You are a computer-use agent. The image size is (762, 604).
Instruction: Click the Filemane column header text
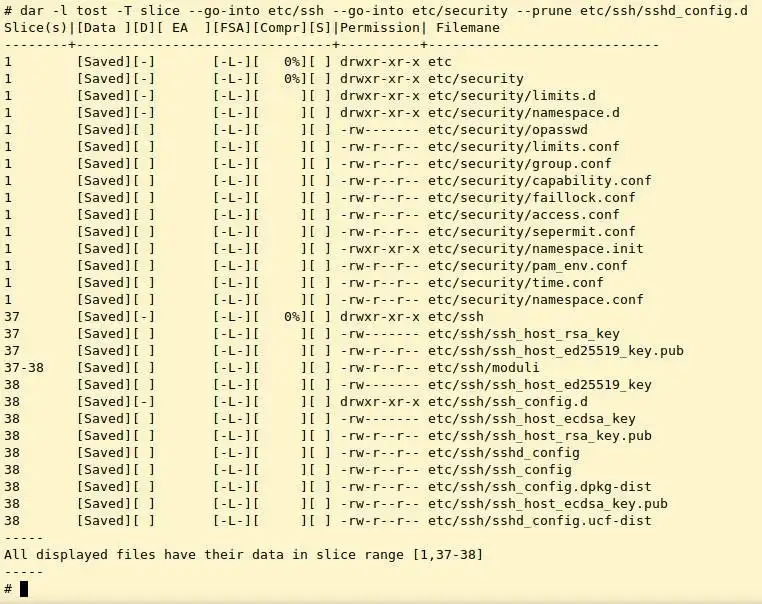pos(468,28)
